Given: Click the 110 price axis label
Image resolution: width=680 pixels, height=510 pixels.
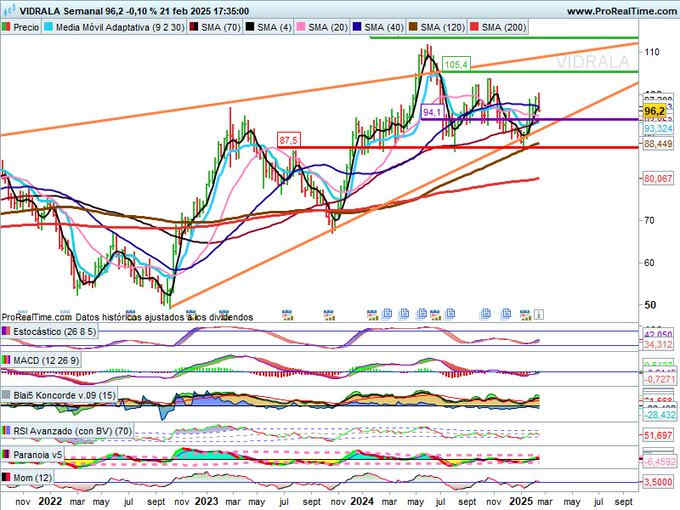Looking at the screenshot, I should point(652,52).
